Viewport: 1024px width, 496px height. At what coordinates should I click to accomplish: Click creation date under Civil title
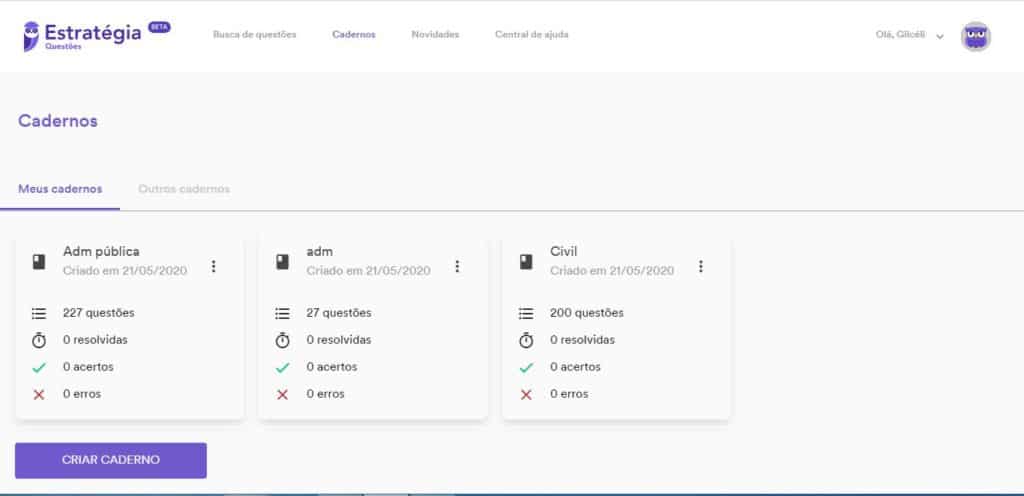point(612,271)
